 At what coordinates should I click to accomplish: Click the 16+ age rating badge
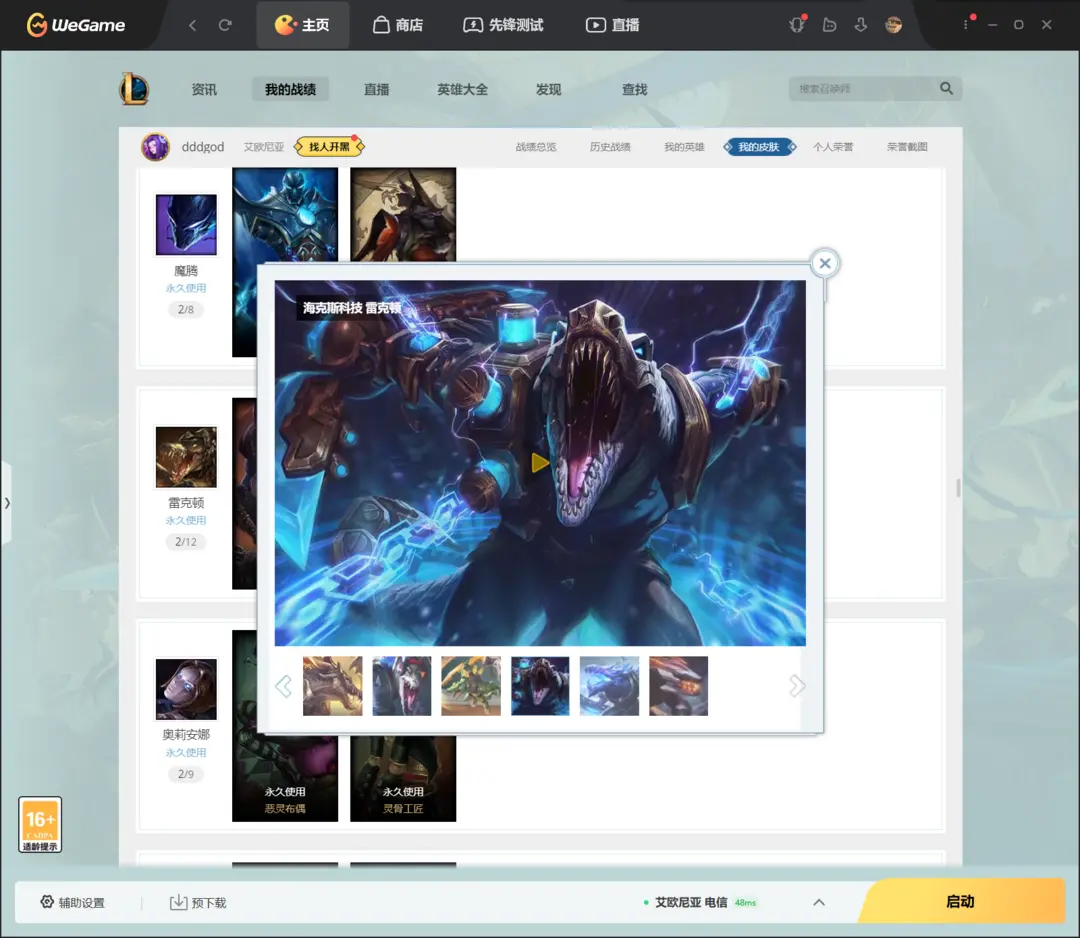point(40,824)
